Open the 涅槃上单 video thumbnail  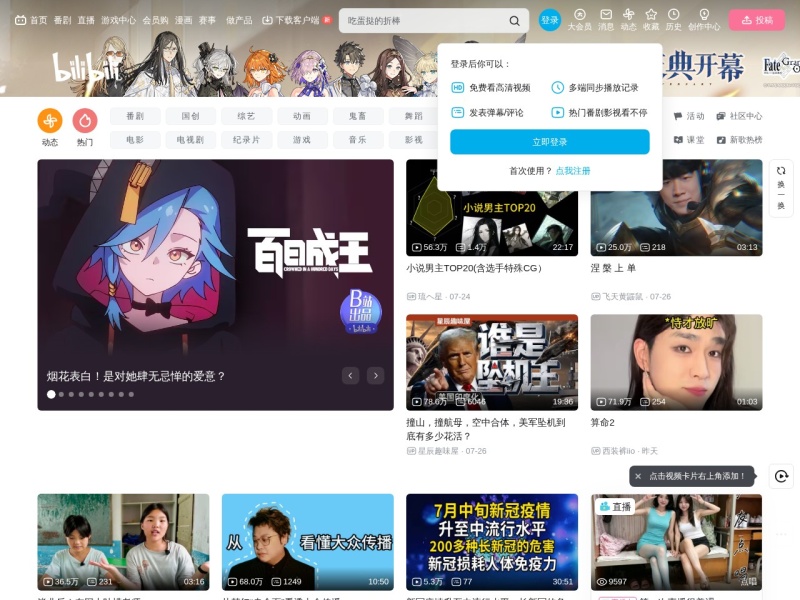pyautogui.click(x=677, y=208)
